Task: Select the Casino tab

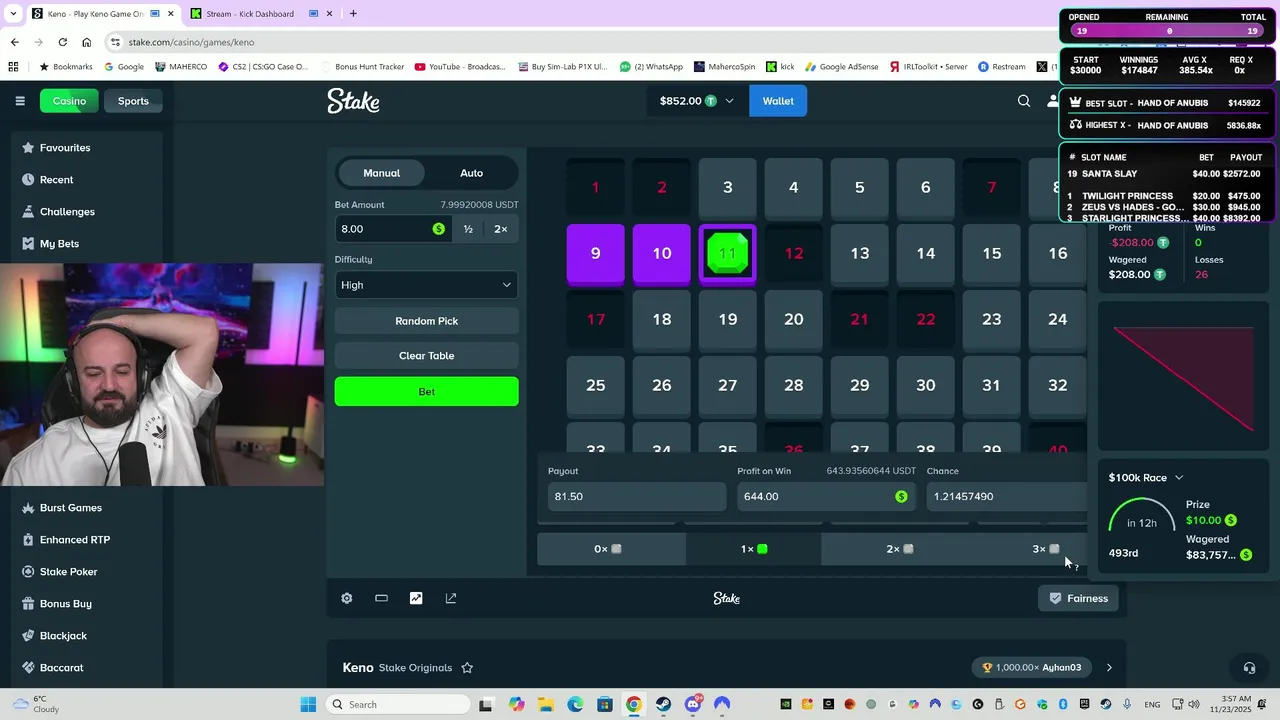Action: coord(69,101)
